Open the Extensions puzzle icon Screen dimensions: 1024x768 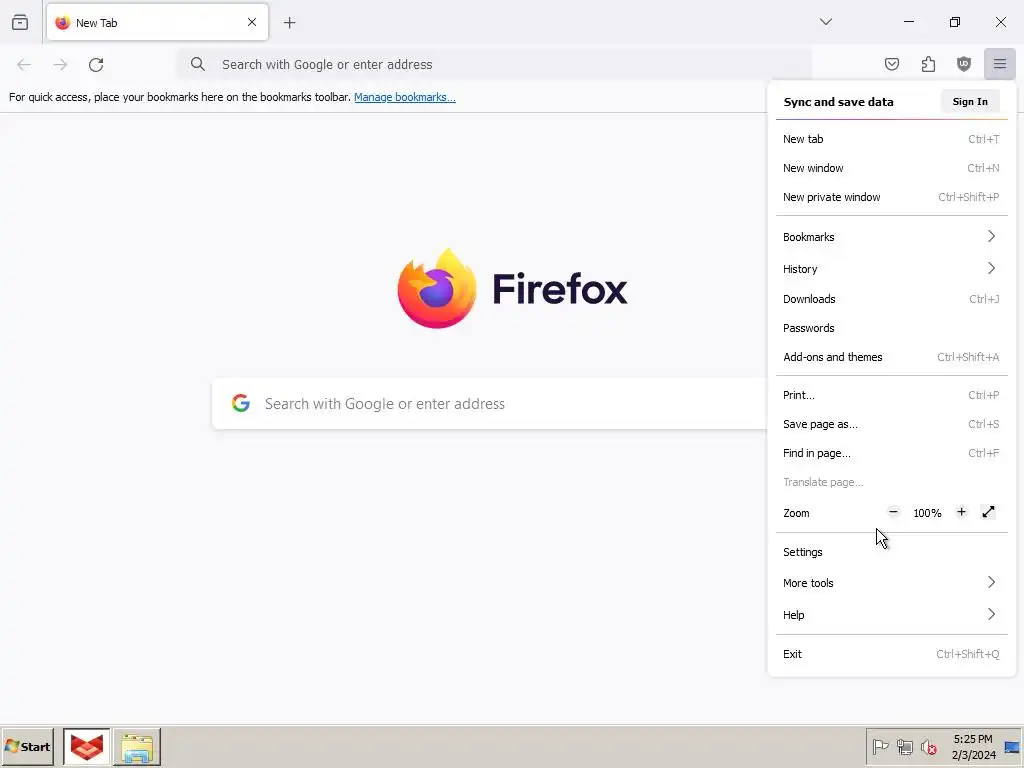tap(928, 64)
